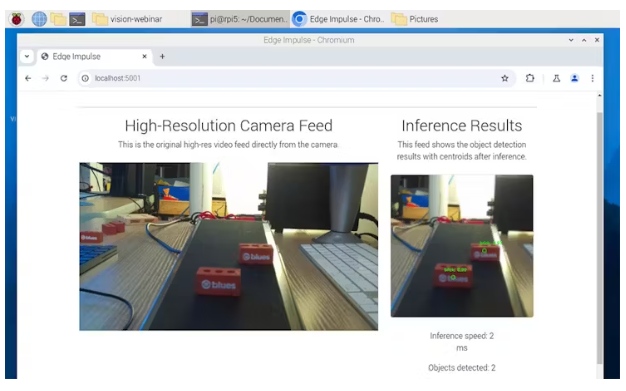This screenshot has height=391, width=626.
Task: Bookmark this page with the star
Action: pyautogui.click(x=505, y=78)
